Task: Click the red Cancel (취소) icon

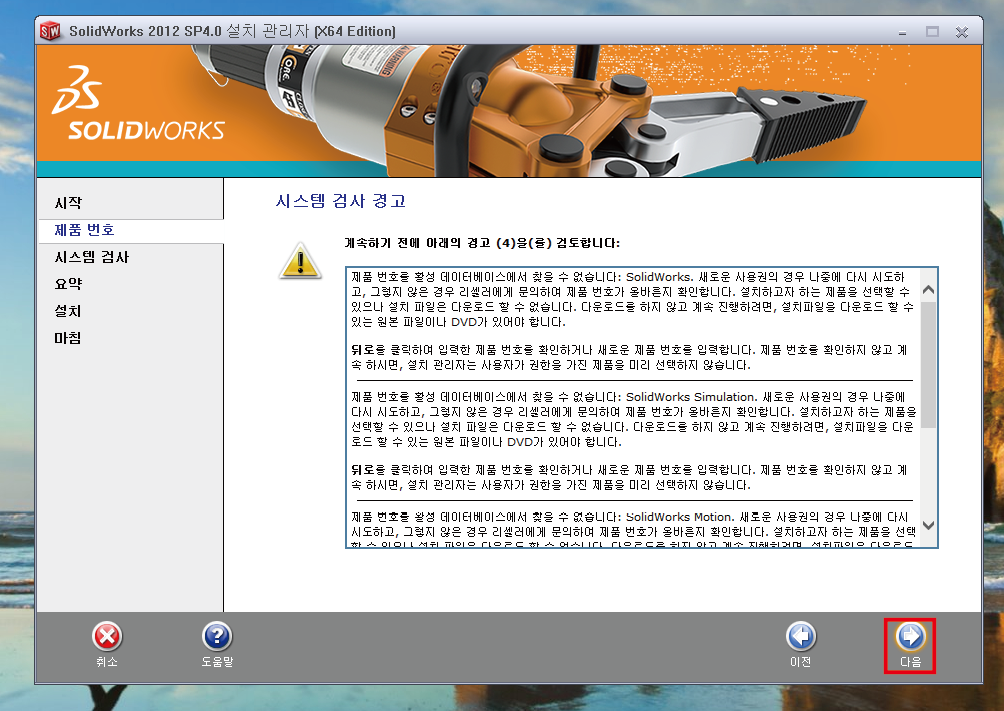Action: [107, 636]
